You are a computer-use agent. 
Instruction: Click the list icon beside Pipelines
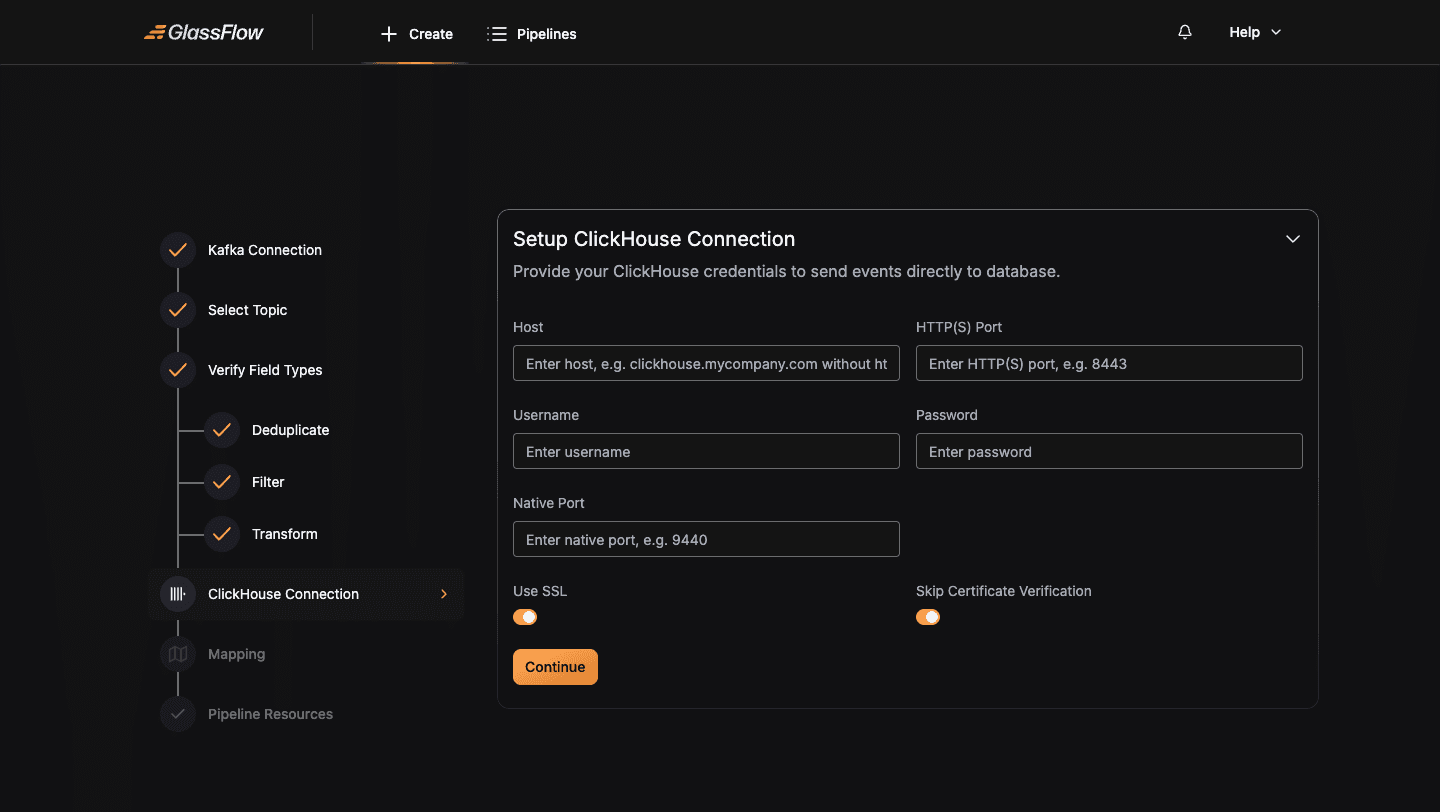497,34
